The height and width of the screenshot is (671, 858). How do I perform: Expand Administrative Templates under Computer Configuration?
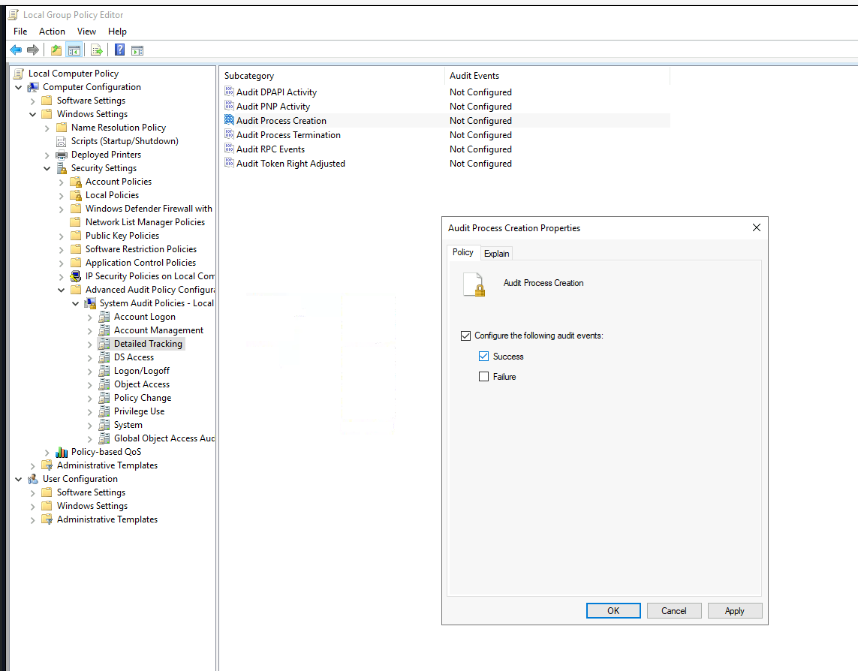[x=33, y=466]
